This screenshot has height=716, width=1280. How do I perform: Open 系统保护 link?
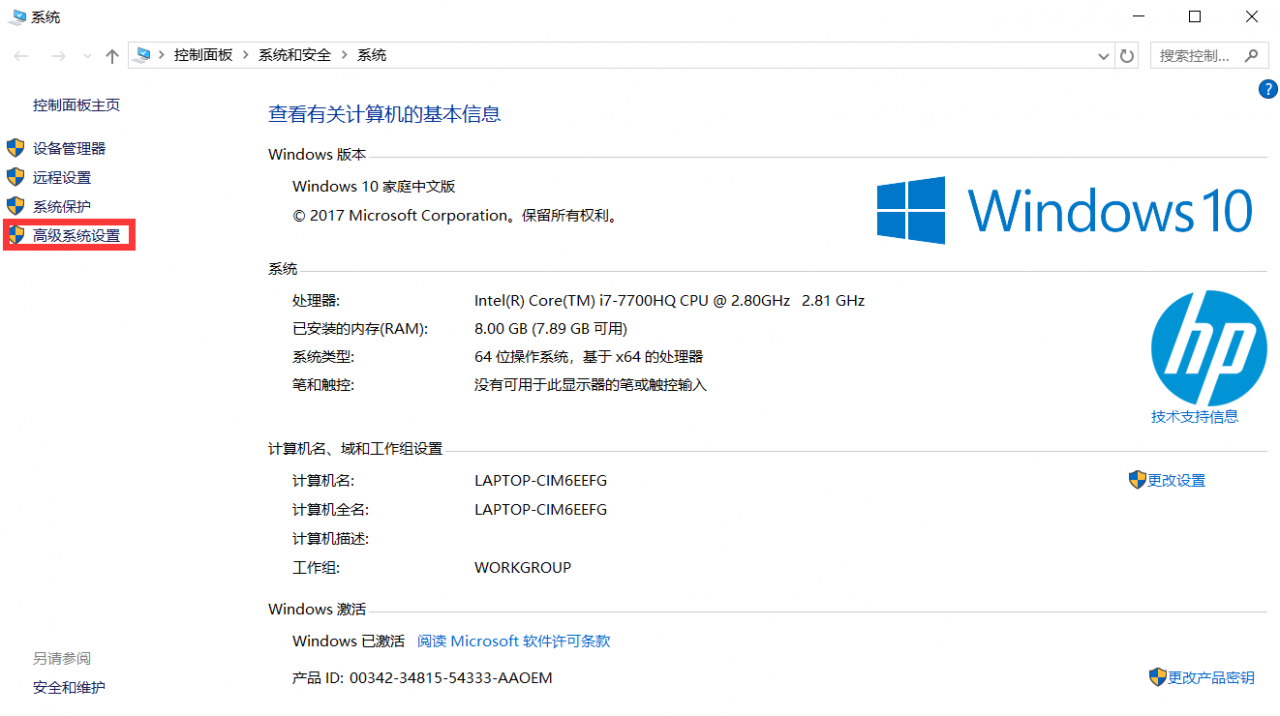62,206
